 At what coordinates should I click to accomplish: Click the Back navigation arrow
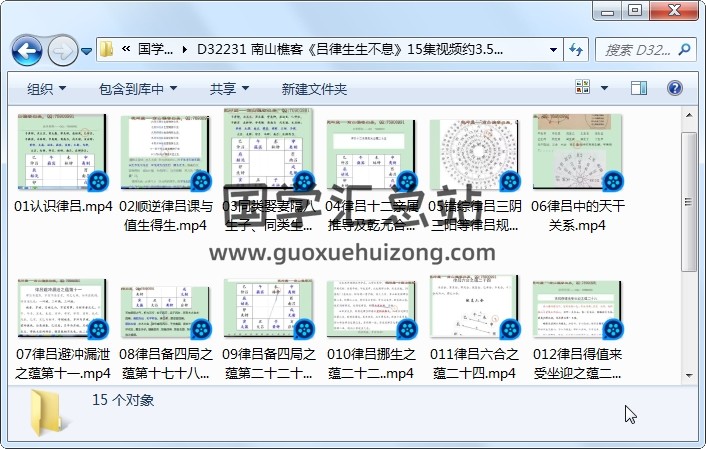pos(26,50)
